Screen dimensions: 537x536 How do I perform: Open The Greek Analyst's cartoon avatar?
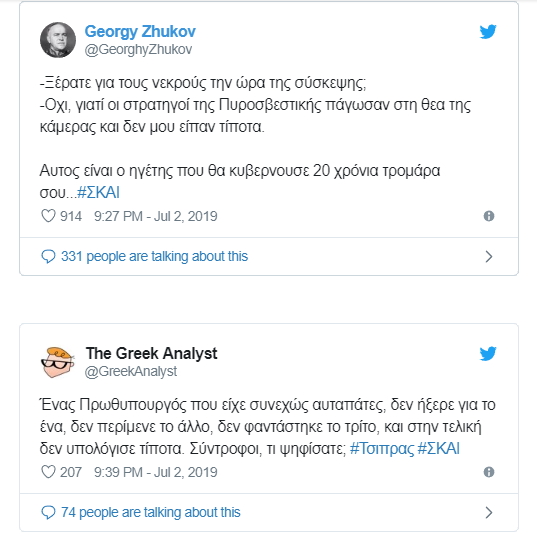58,362
